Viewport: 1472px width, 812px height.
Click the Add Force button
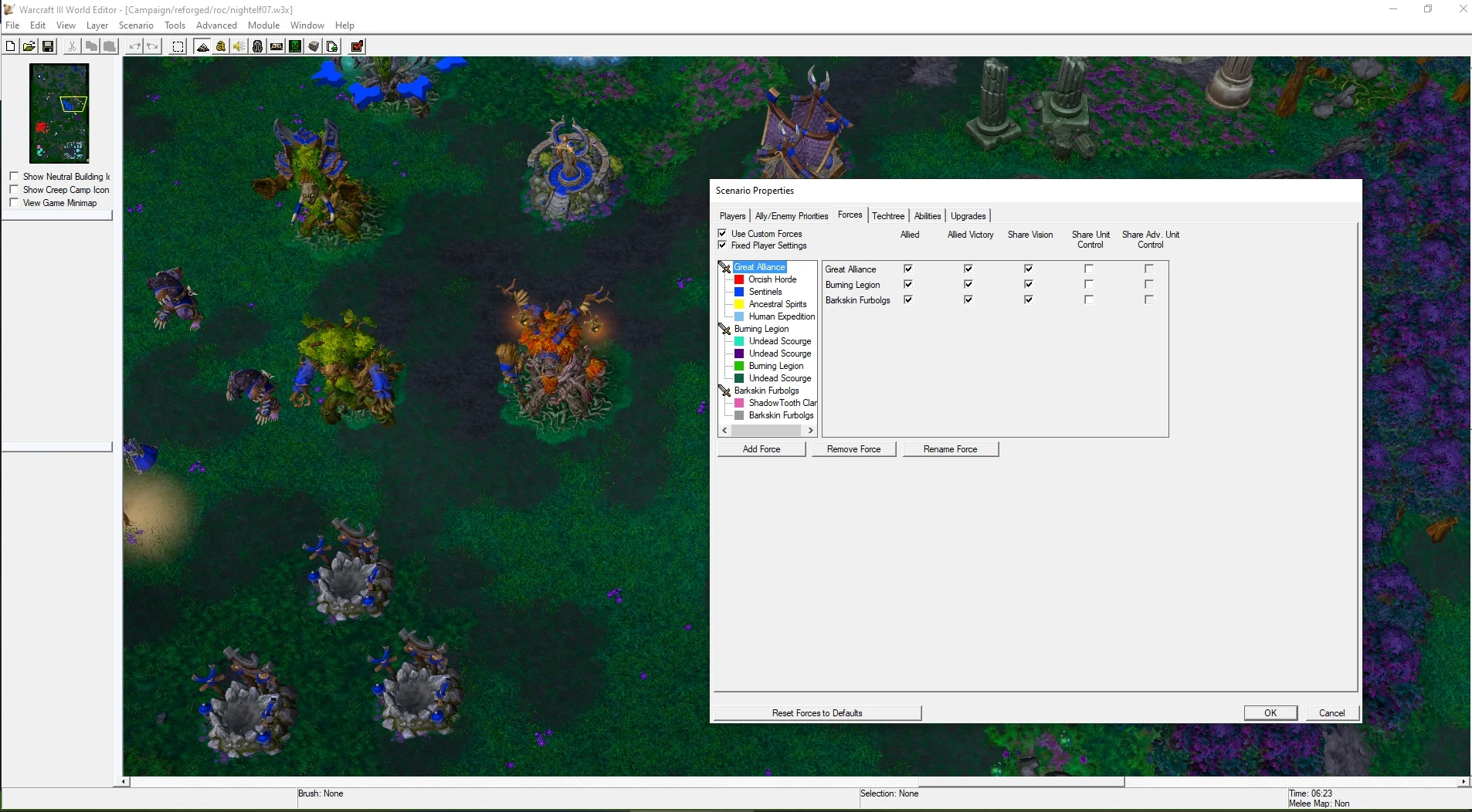click(x=761, y=449)
